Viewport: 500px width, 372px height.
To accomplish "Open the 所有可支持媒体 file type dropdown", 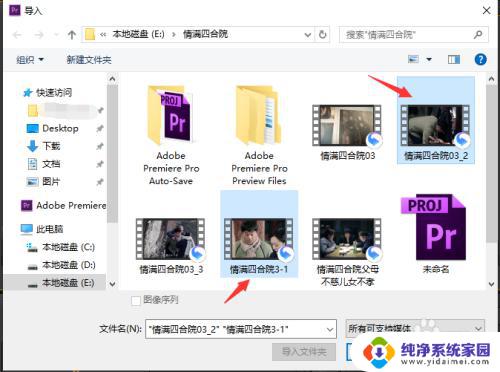I will [415, 329].
